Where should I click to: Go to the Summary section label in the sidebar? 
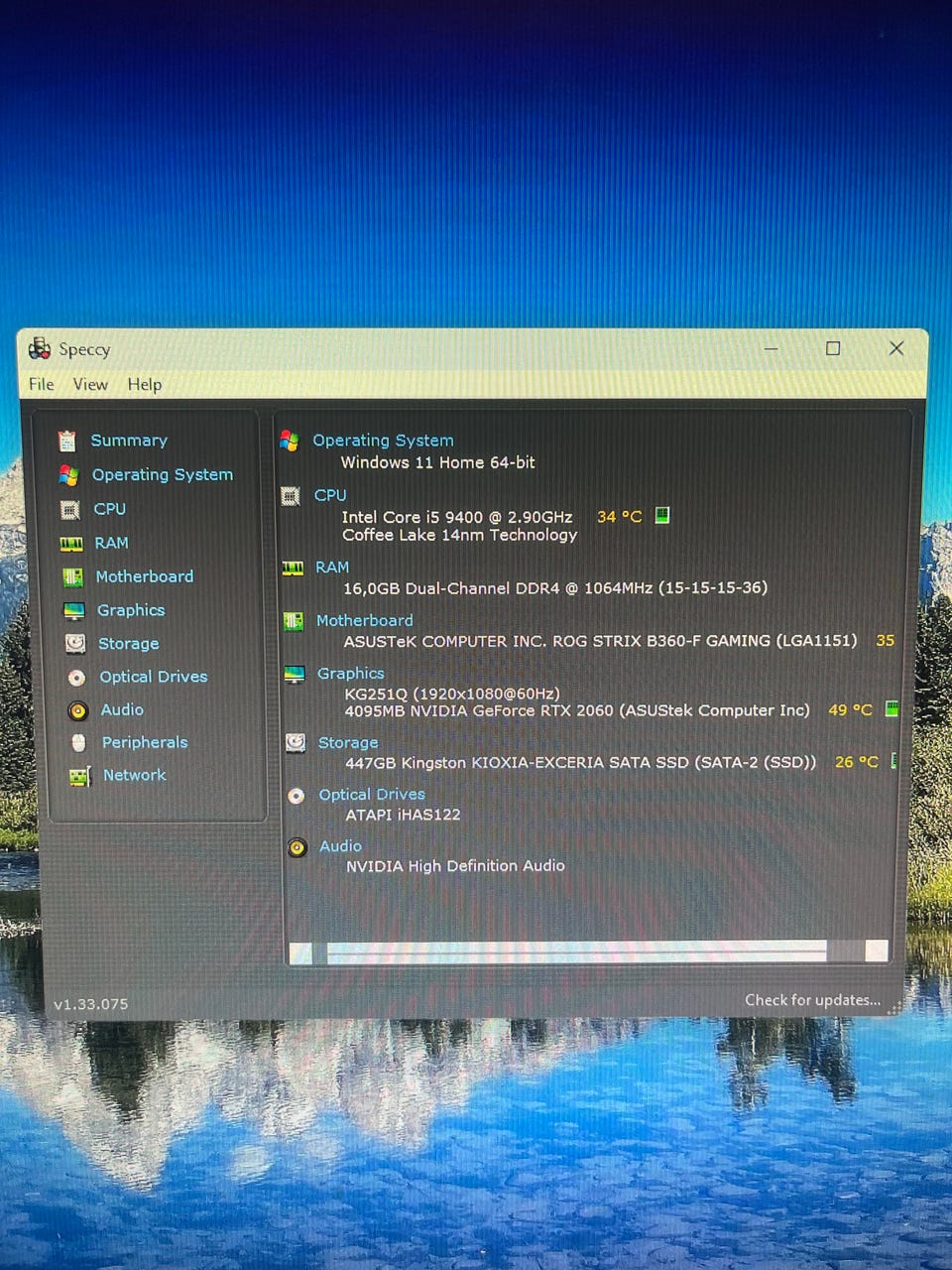129,441
